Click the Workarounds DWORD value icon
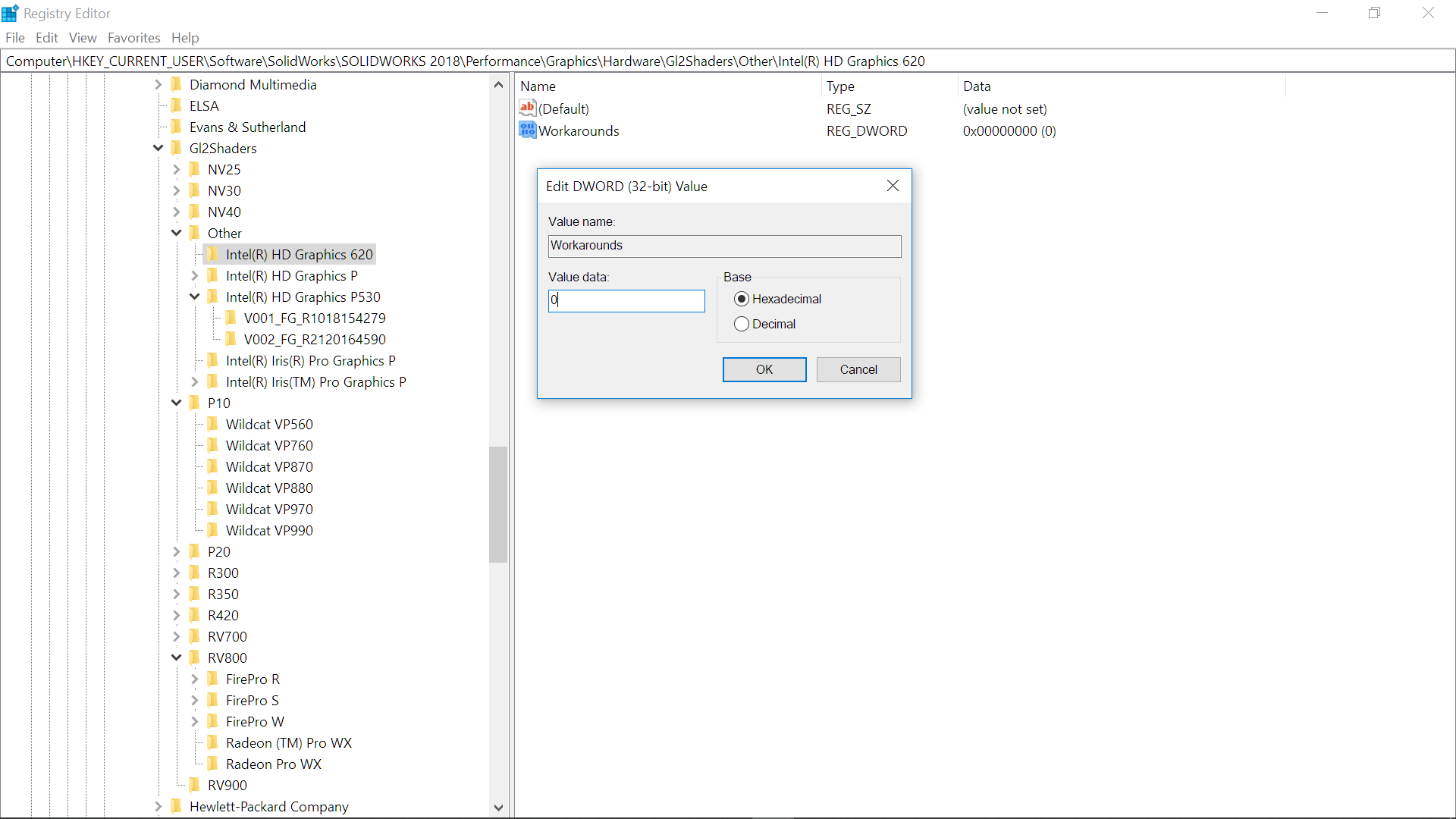Screen dimensions: 1456x819 click(x=527, y=130)
